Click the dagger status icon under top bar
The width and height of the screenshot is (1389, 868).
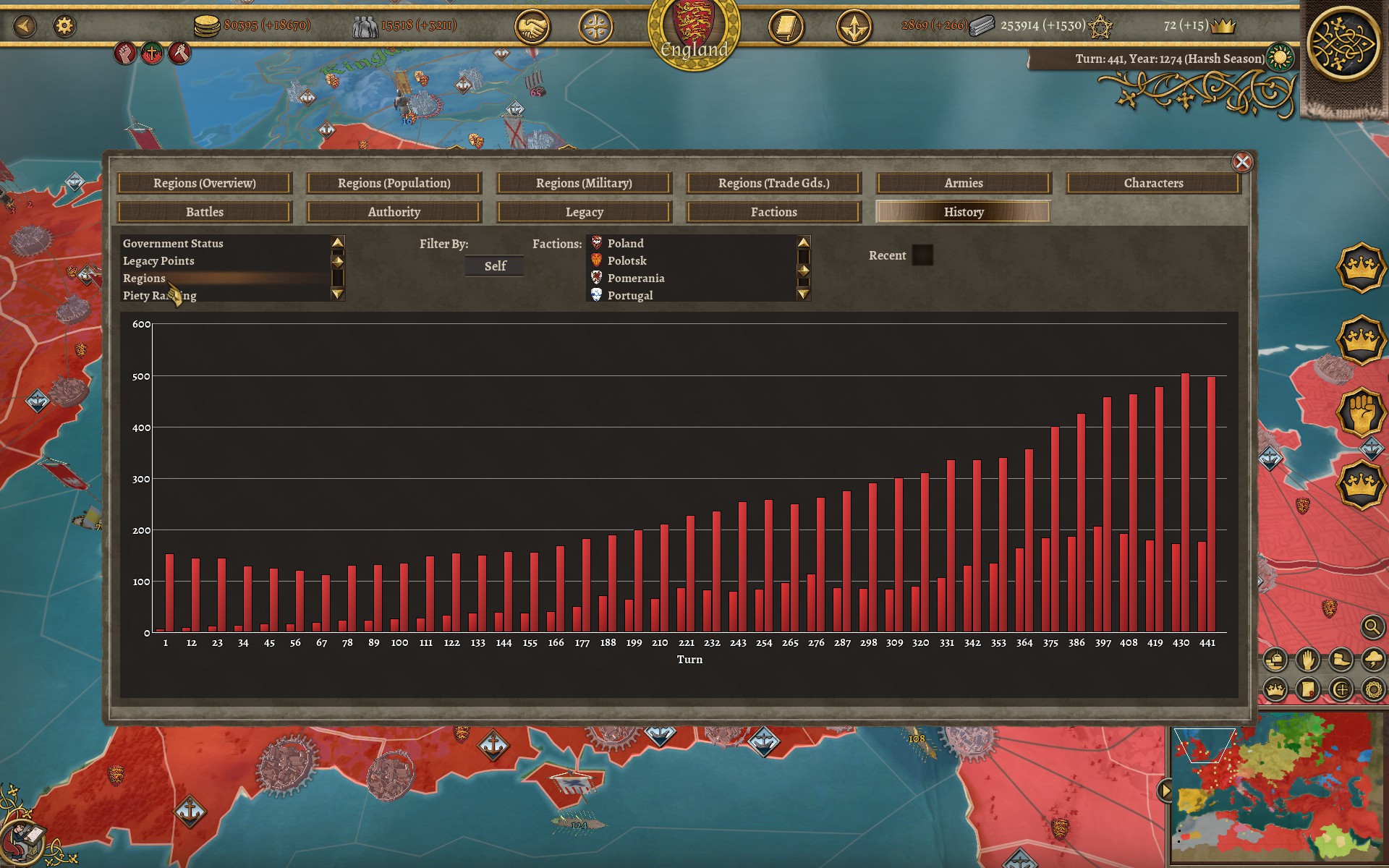[179, 53]
